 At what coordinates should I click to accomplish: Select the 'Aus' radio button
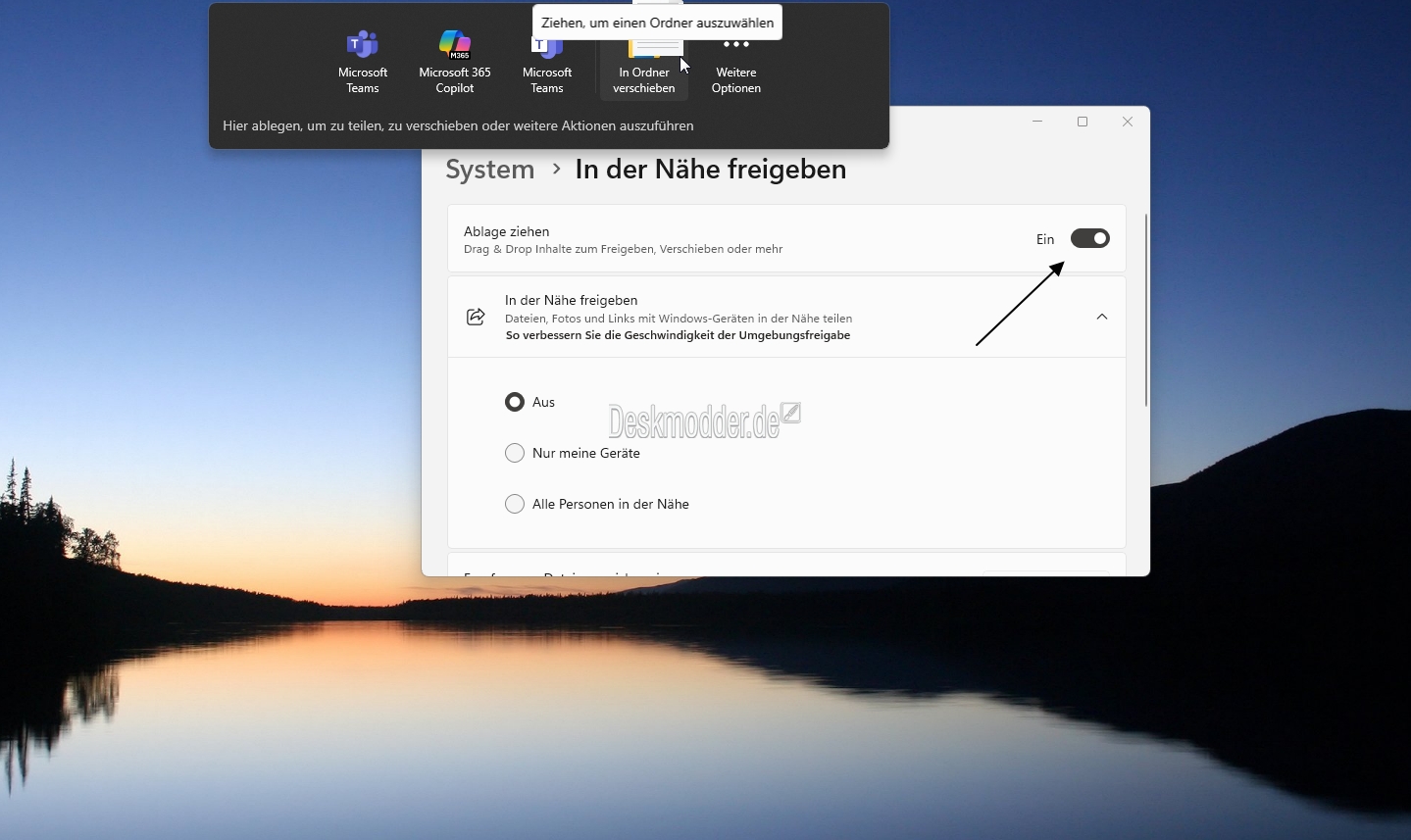click(x=515, y=402)
